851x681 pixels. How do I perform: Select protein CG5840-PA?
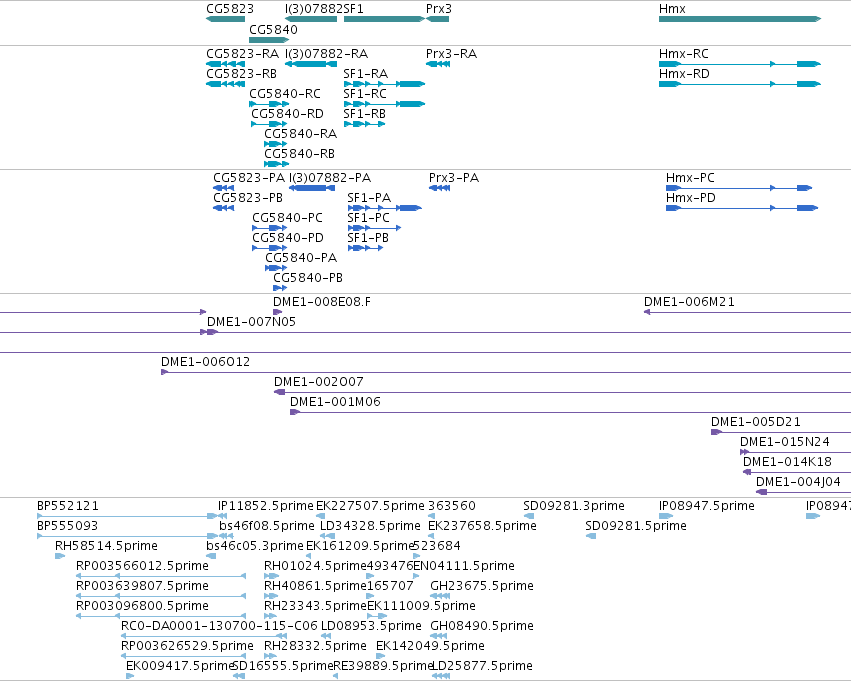(x=276, y=268)
